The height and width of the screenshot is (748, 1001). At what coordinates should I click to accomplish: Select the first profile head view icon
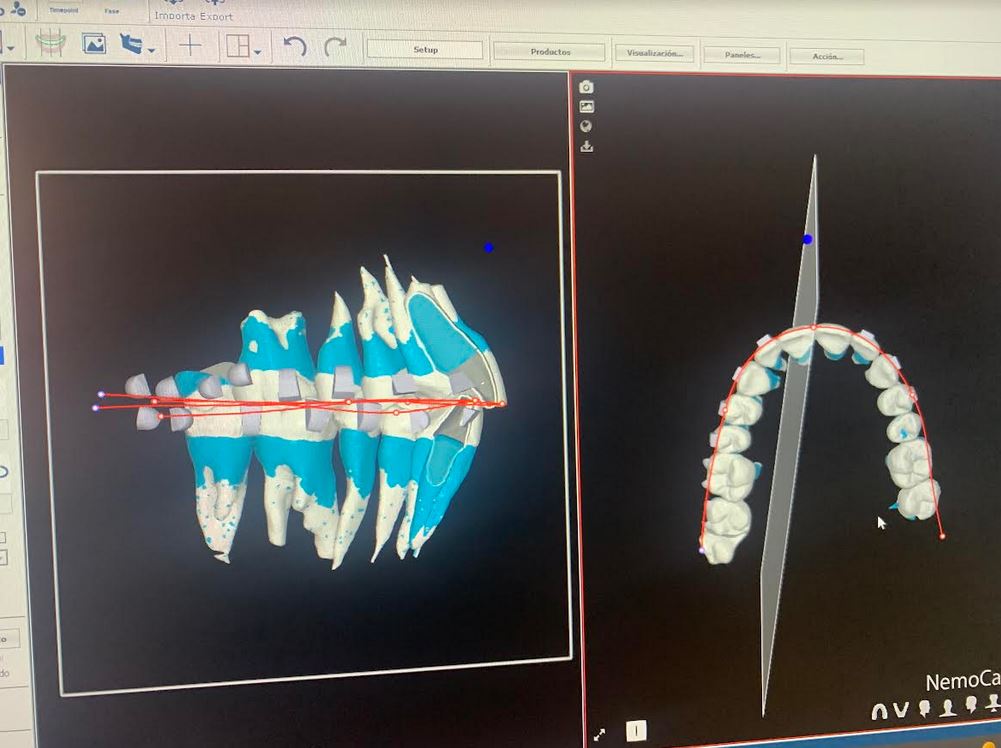pyautogui.click(x=924, y=708)
